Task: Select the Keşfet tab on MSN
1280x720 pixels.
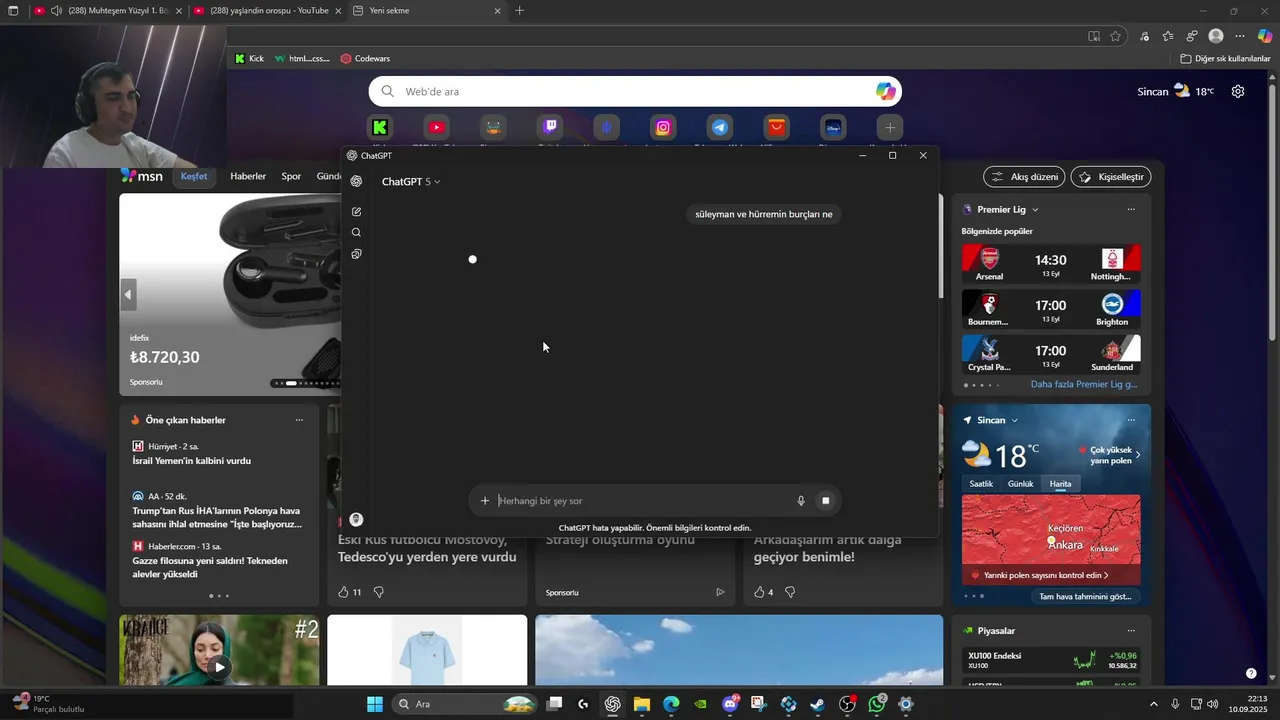Action: [x=194, y=176]
